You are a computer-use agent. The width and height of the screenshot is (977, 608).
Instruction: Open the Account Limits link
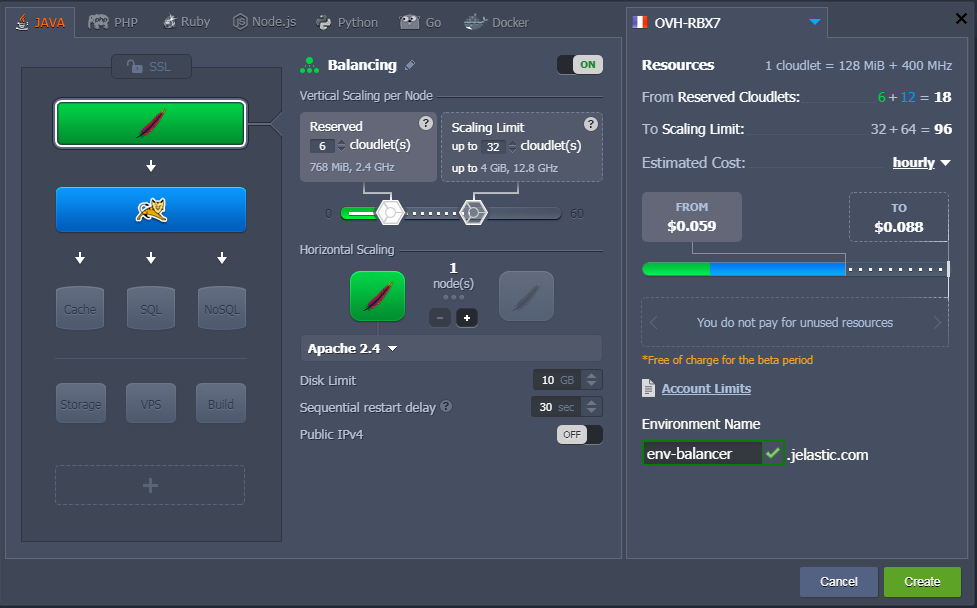tap(705, 388)
